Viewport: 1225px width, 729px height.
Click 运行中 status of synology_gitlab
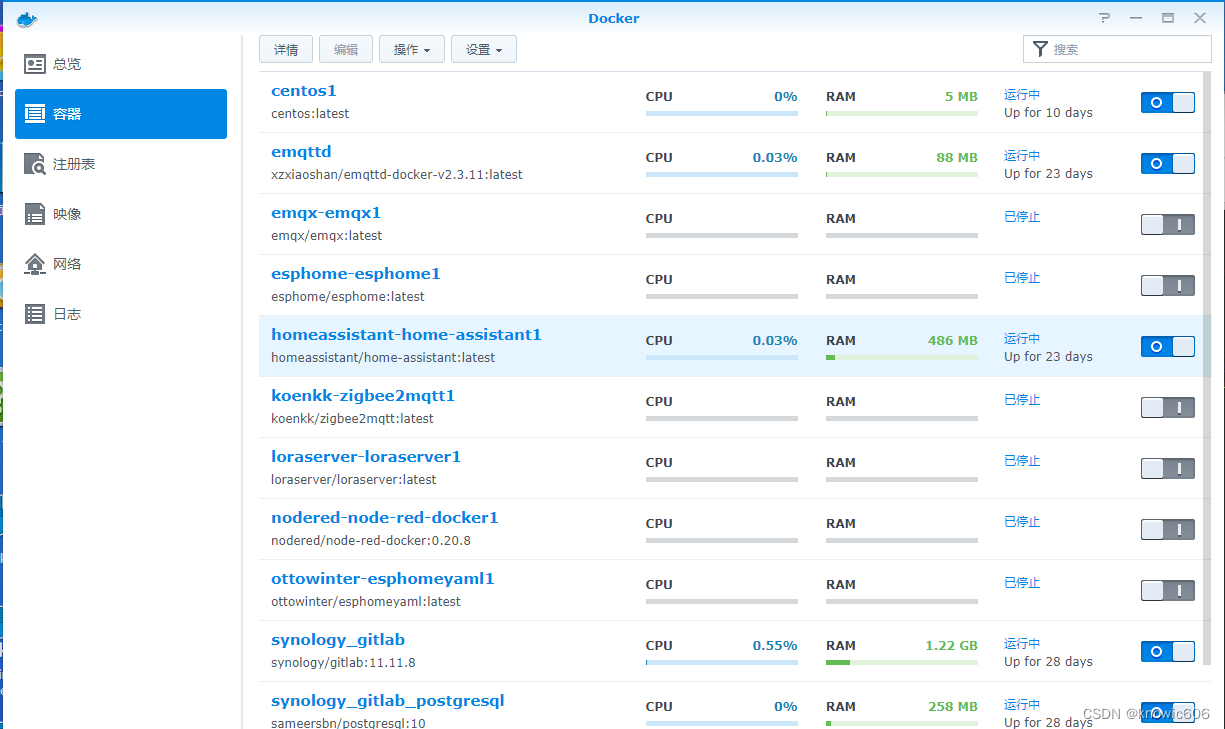pyautogui.click(x=1022, y=644)
